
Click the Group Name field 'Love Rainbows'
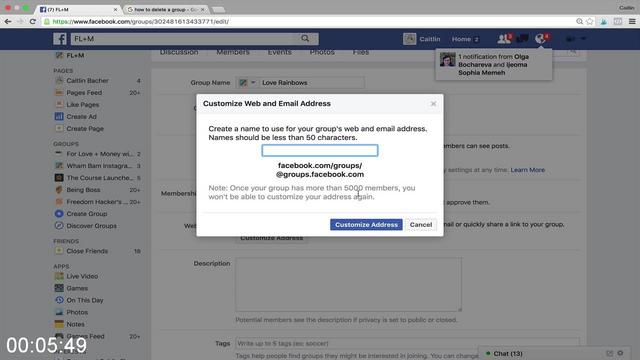312,82
